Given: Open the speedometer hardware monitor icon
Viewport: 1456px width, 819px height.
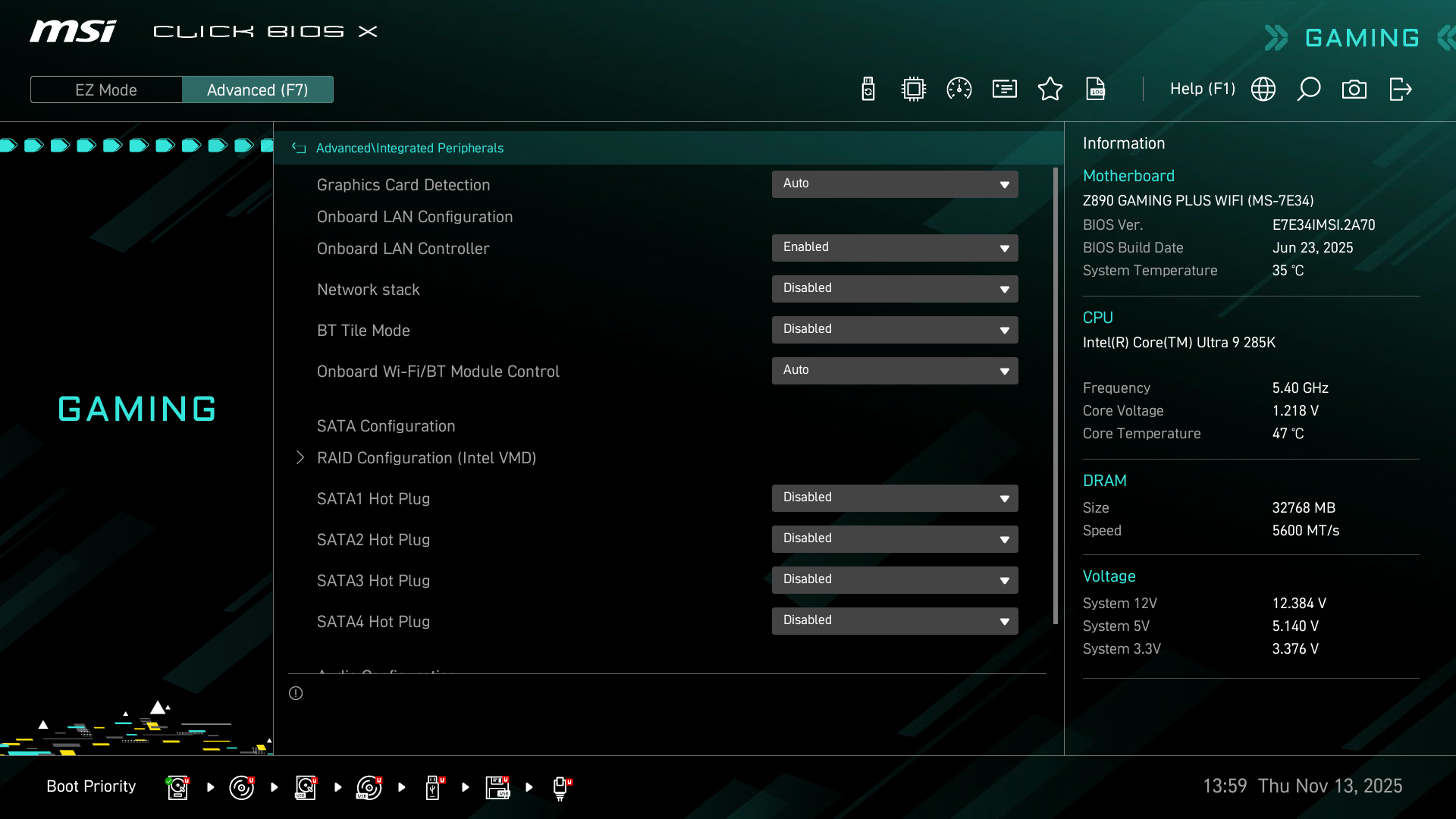Looking at the screenshot, I should pyautogui.click(x=959, y=89).
